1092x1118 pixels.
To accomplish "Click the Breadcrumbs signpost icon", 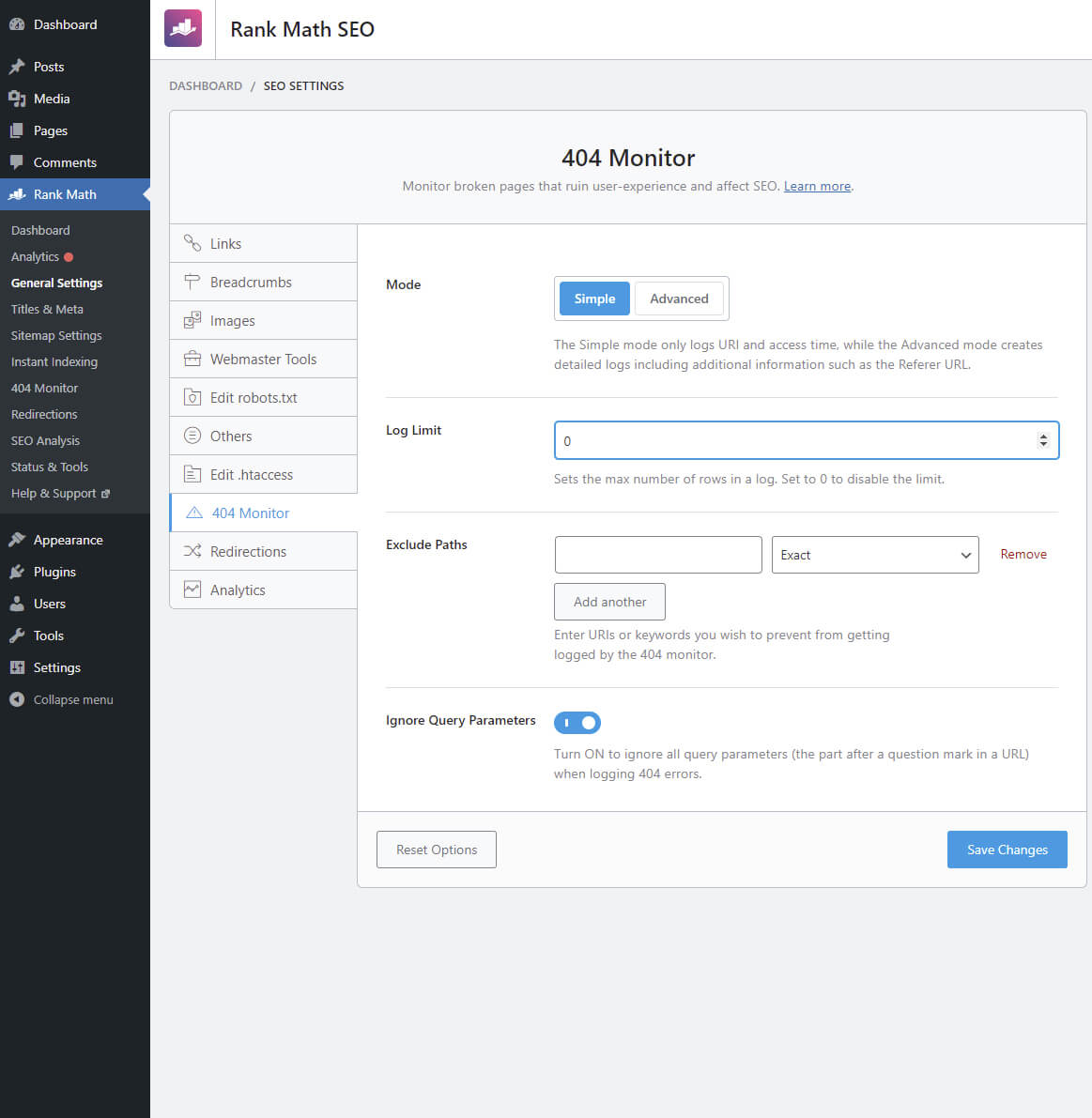I will click(x=192, y=282).
